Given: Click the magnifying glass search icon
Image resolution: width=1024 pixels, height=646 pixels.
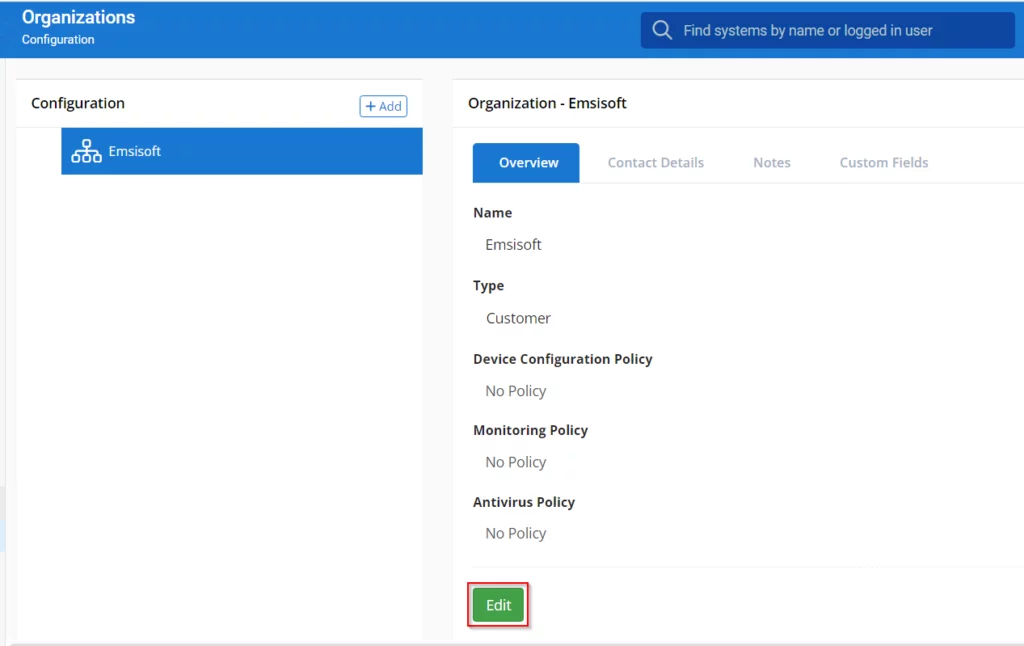Looking at the screenshot, I should point(662,30).
